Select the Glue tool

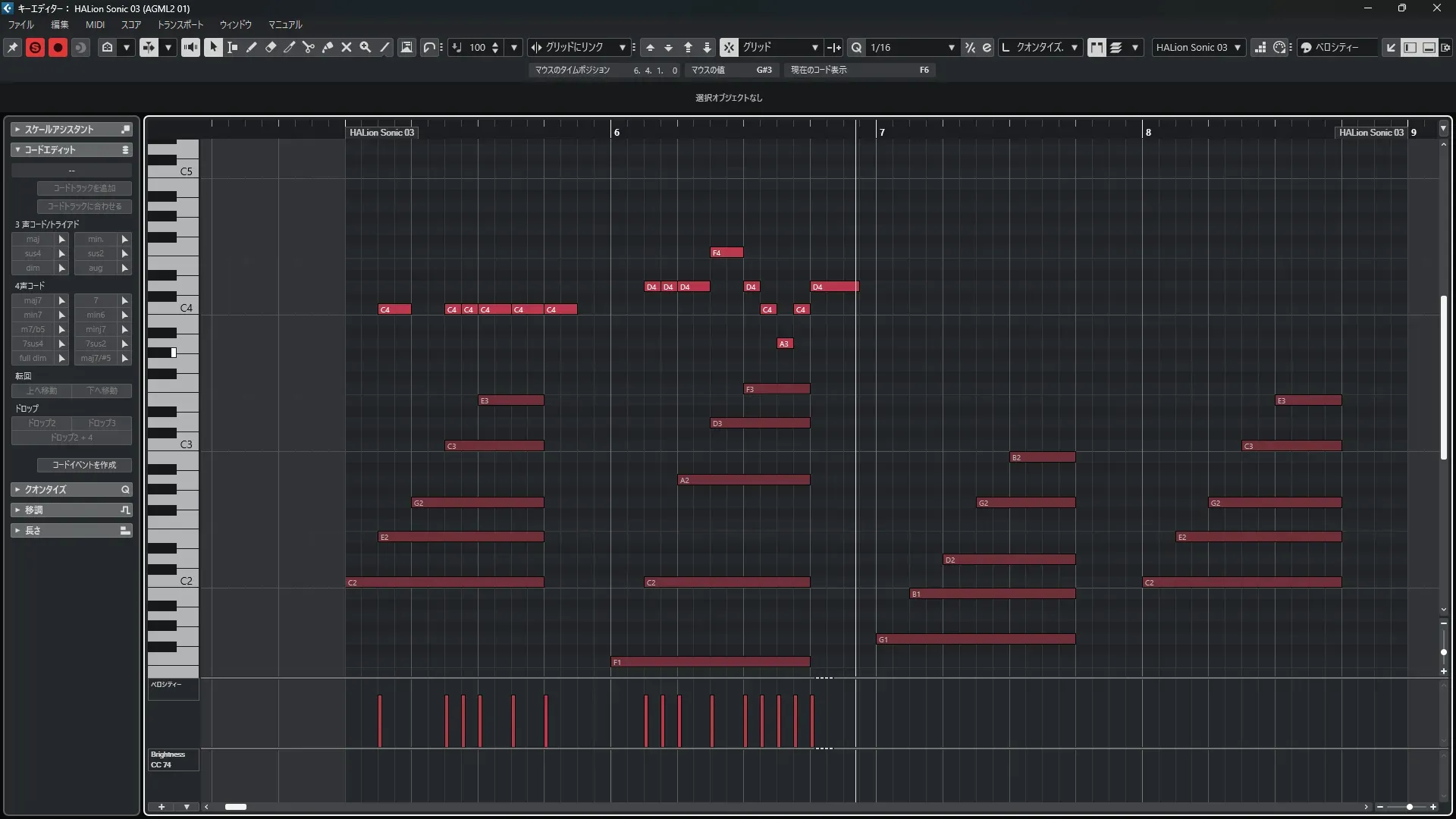click(x=328, y=47)
